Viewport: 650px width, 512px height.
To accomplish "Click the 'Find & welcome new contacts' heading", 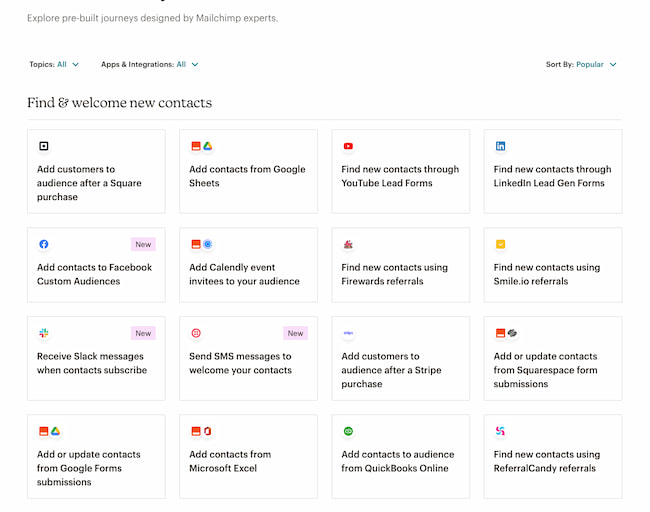I will coord(119,102).
